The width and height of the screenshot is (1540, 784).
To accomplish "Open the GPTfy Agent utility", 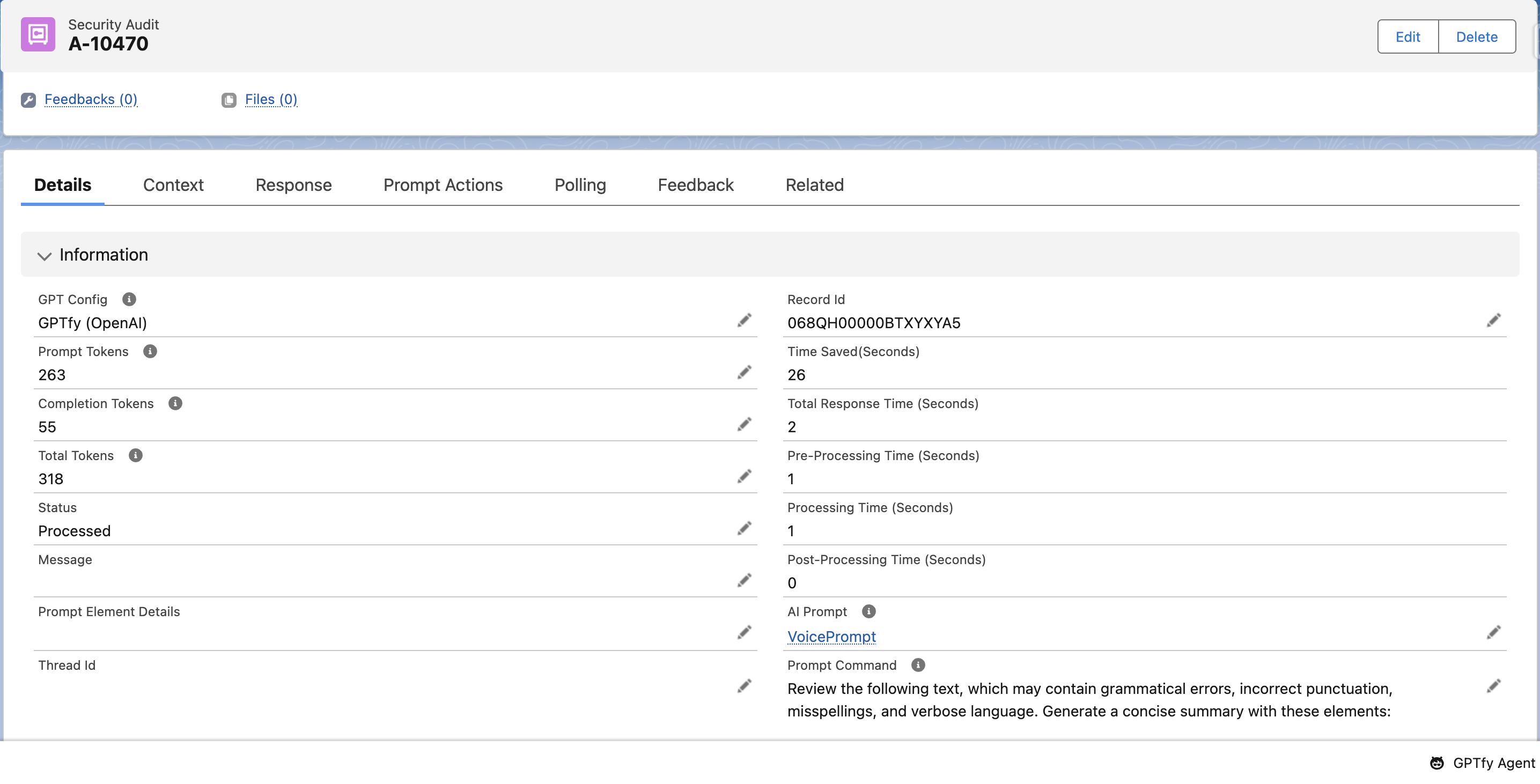I will [1483, 763].
